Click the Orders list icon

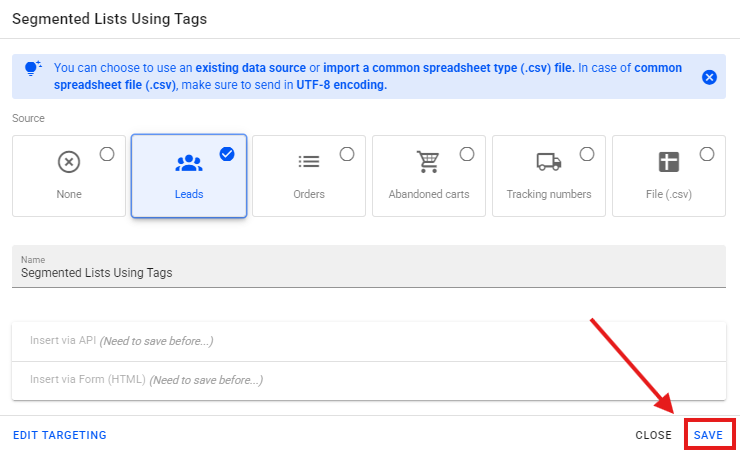point(308,162)
